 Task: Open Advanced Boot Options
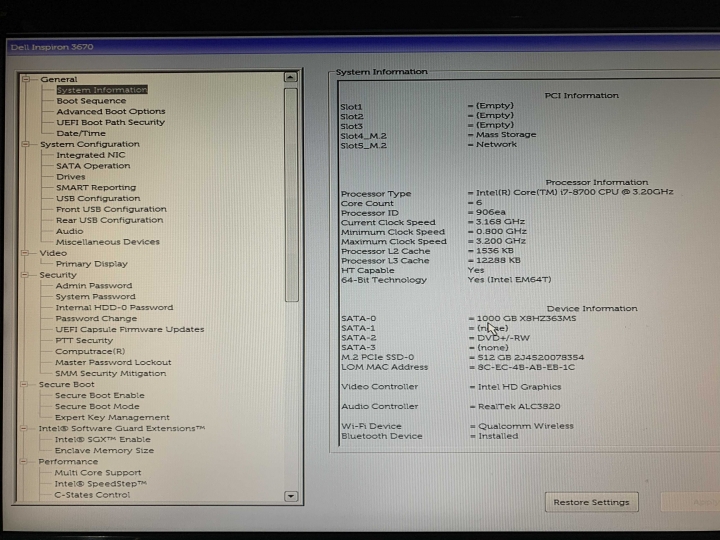coord(111,111)
